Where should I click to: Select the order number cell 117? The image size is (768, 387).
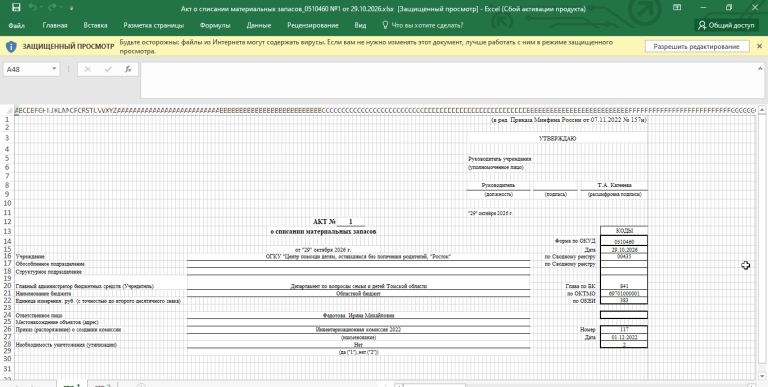[624, 330]
